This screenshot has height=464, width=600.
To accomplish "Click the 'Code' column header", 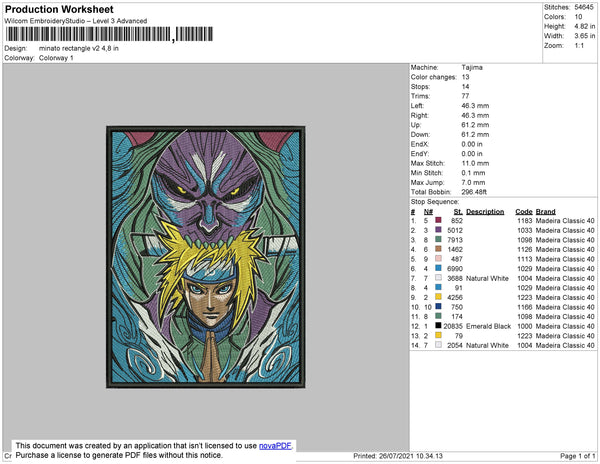I will click(523, 212).
